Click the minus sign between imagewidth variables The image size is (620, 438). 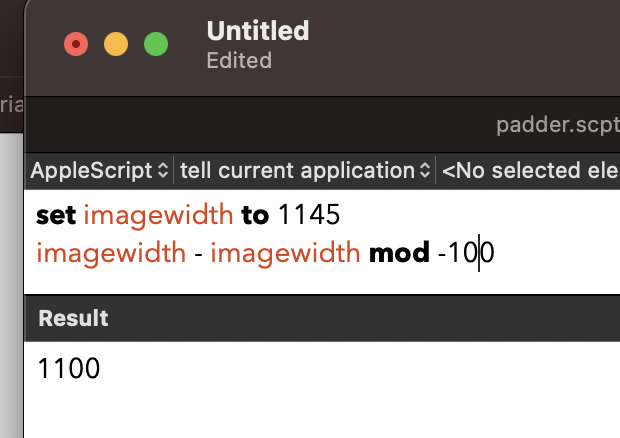(x=199, y=253)
